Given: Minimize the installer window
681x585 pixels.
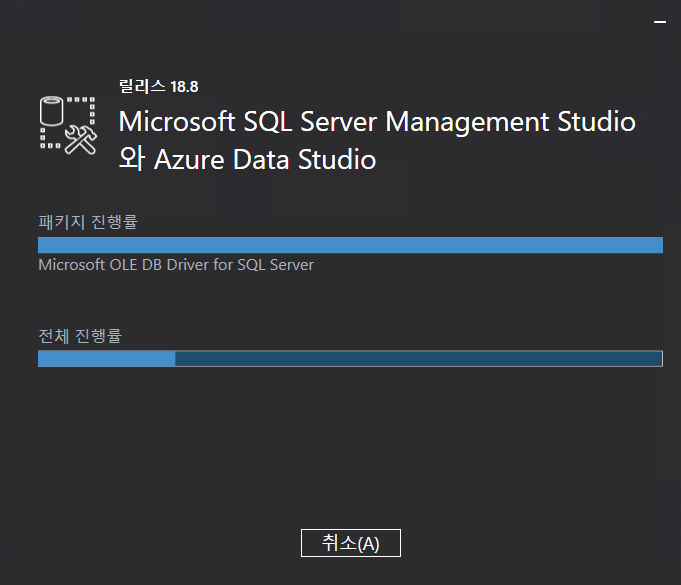Looking at the screenshot, I should click(660, 22).
